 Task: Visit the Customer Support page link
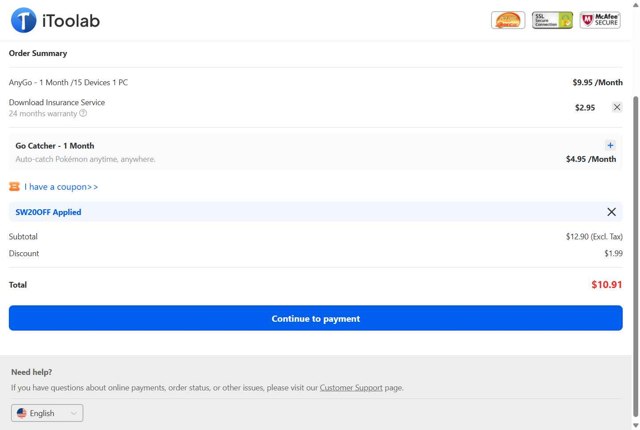click(x=351, y=388)
